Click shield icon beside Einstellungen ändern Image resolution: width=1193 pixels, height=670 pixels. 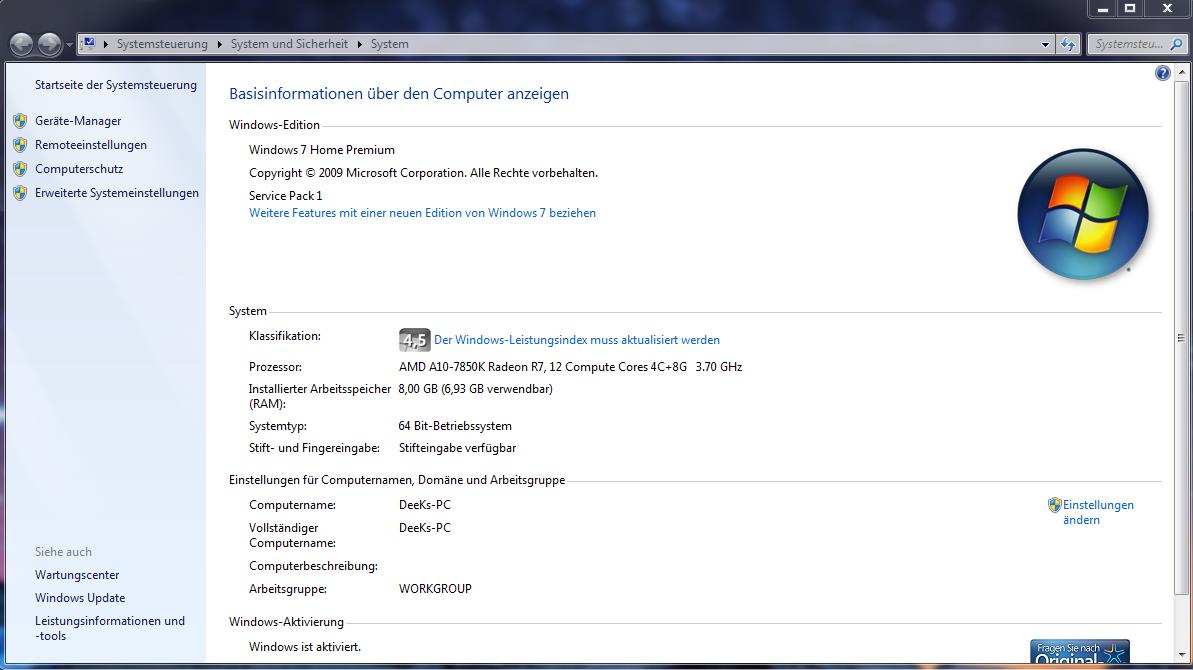point(1055,505)
